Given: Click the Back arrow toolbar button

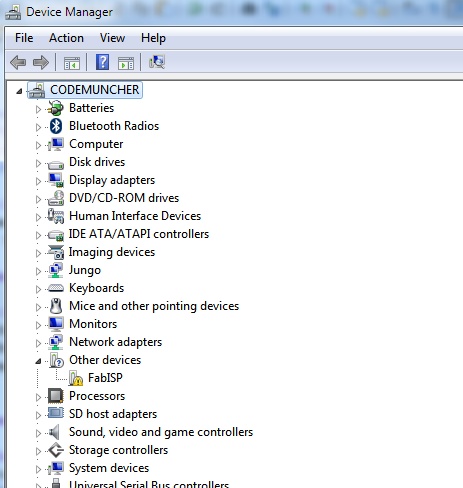Looking at the screenshot, I should click(x=18, y=62).
